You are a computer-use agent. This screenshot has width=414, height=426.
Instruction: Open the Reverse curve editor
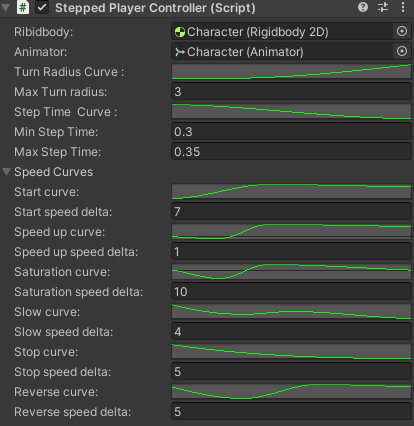click(291, 392)
